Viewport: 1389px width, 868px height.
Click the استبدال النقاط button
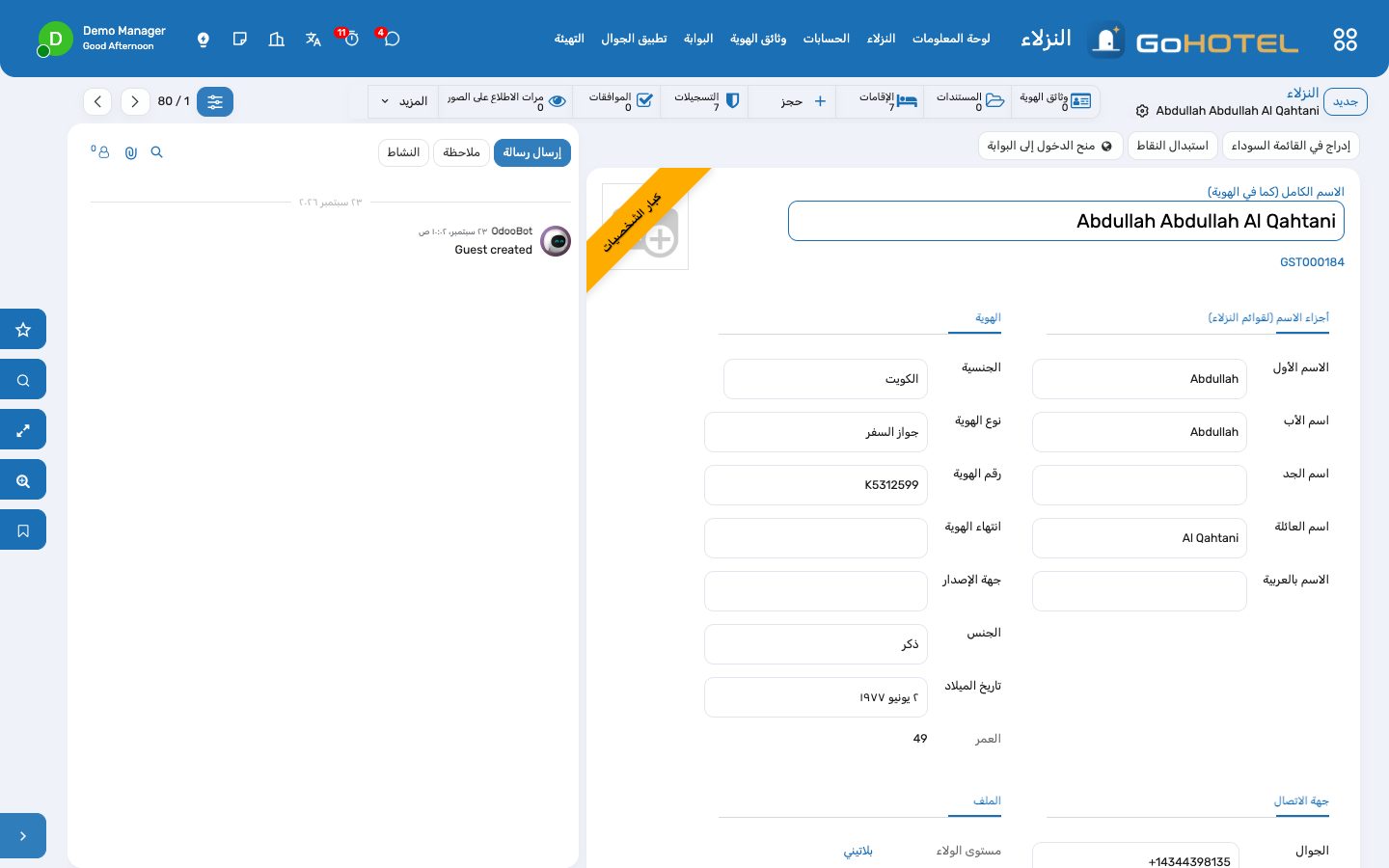1172,146
